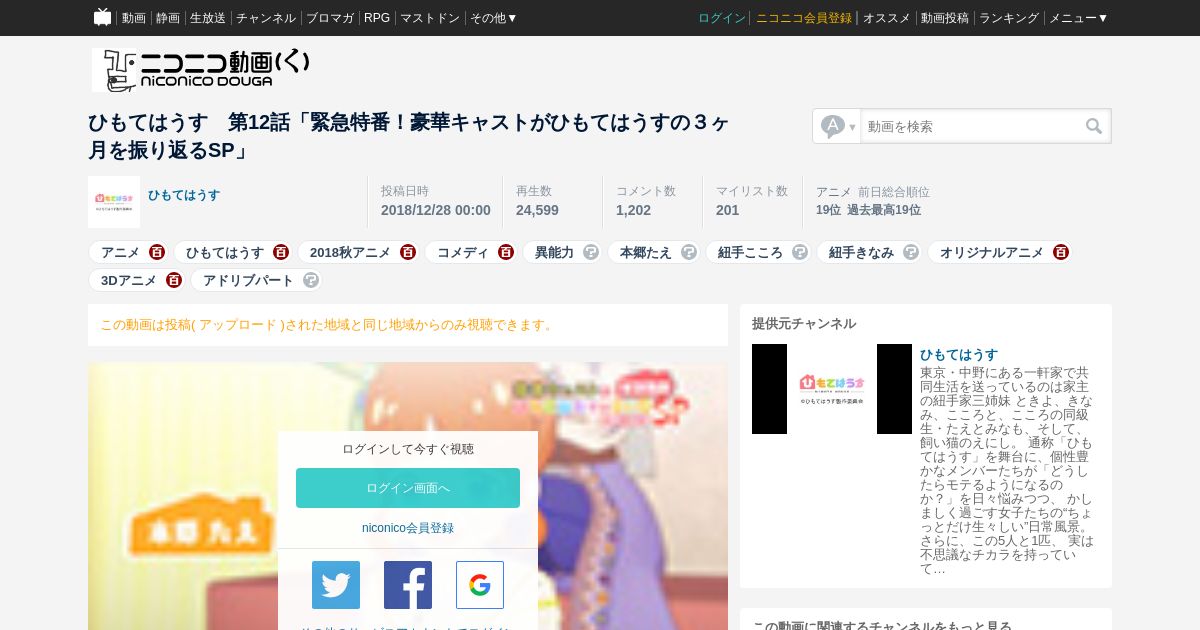Open ランキング in top bar
Image resolution: width=1200 pixels, height=630 pixels.
click(x=1009, y=18)
